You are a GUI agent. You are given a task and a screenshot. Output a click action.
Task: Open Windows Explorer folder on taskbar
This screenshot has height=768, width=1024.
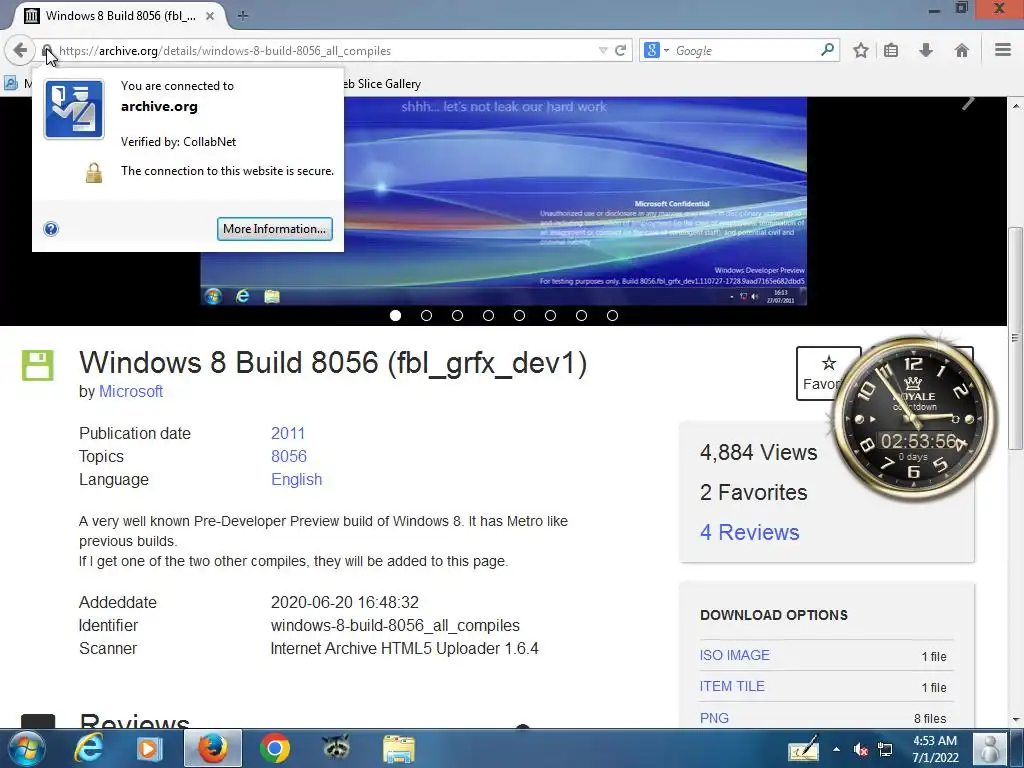[x=398, y=749]
